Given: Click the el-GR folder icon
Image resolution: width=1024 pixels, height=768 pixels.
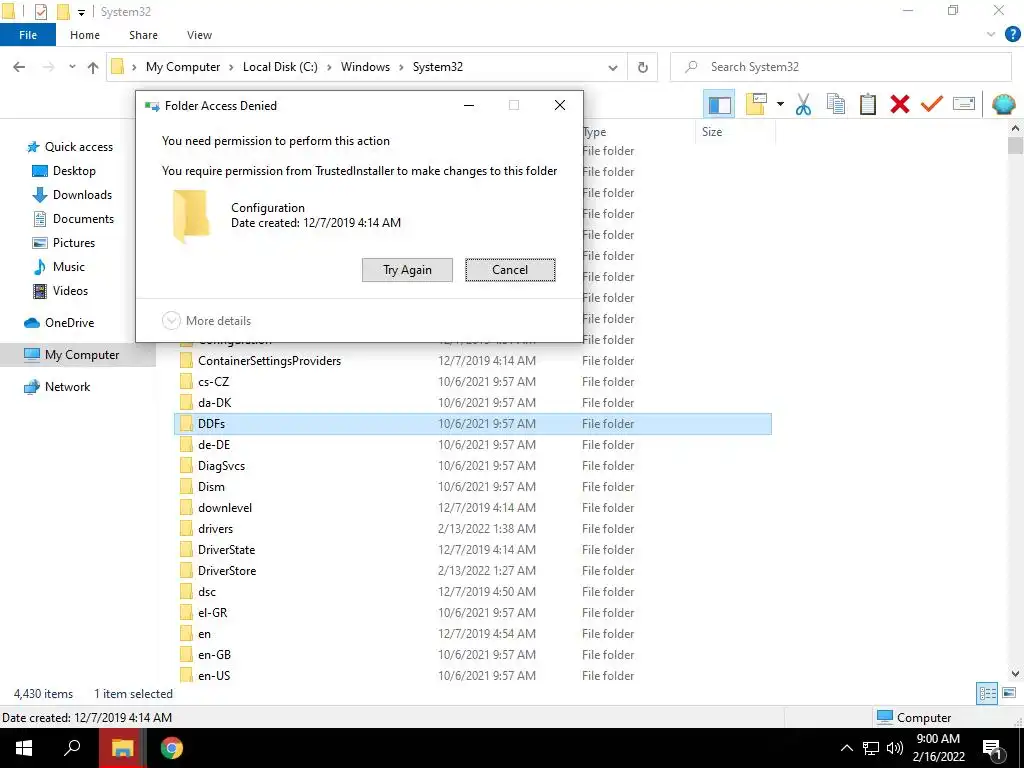Looking at the screenshot, I should (x=186, y=613).
